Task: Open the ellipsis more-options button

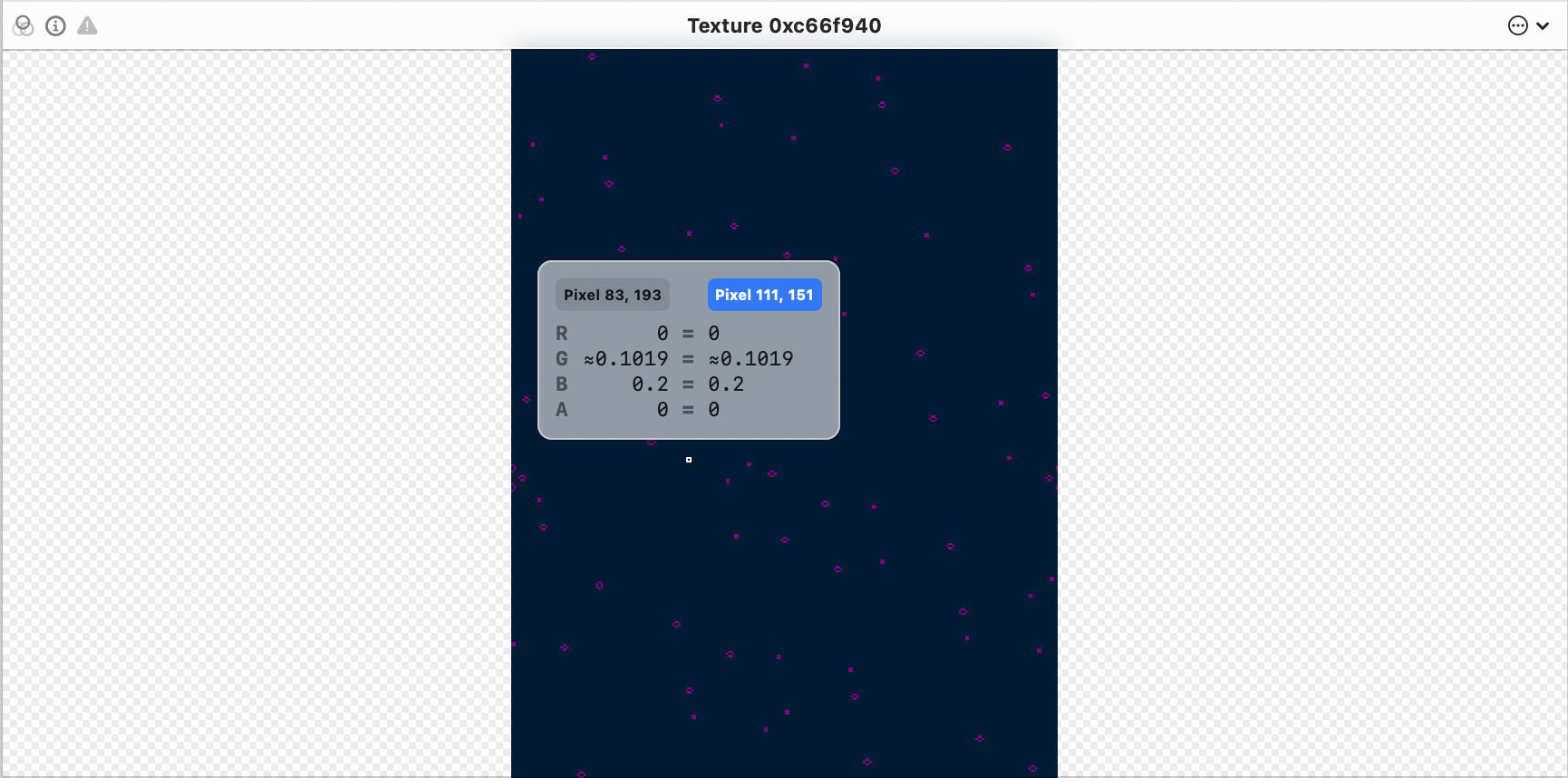Action: pos(1517,26)
